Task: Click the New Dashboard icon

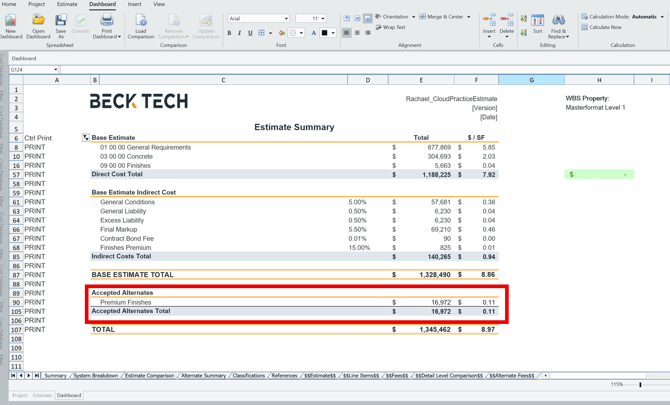Action: coord(11,21)
